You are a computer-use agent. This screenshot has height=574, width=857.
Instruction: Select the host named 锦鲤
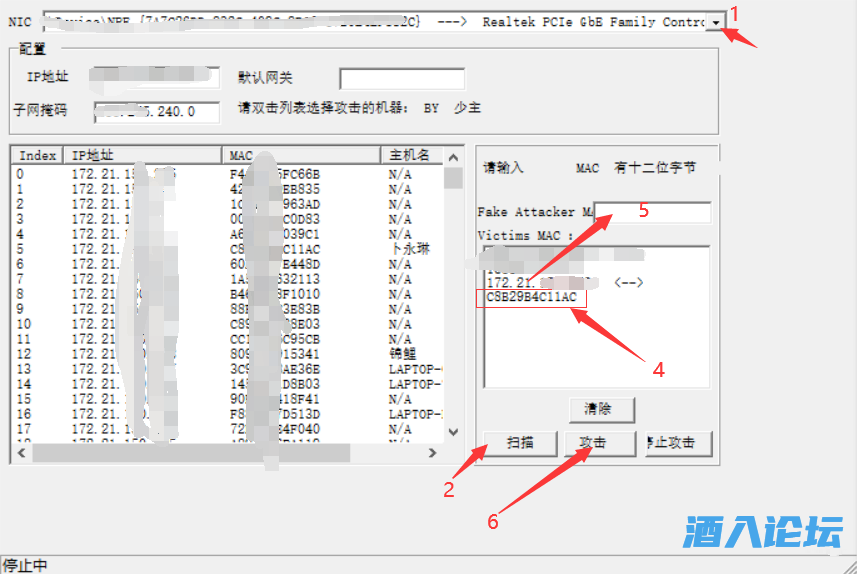click(402, 354)
